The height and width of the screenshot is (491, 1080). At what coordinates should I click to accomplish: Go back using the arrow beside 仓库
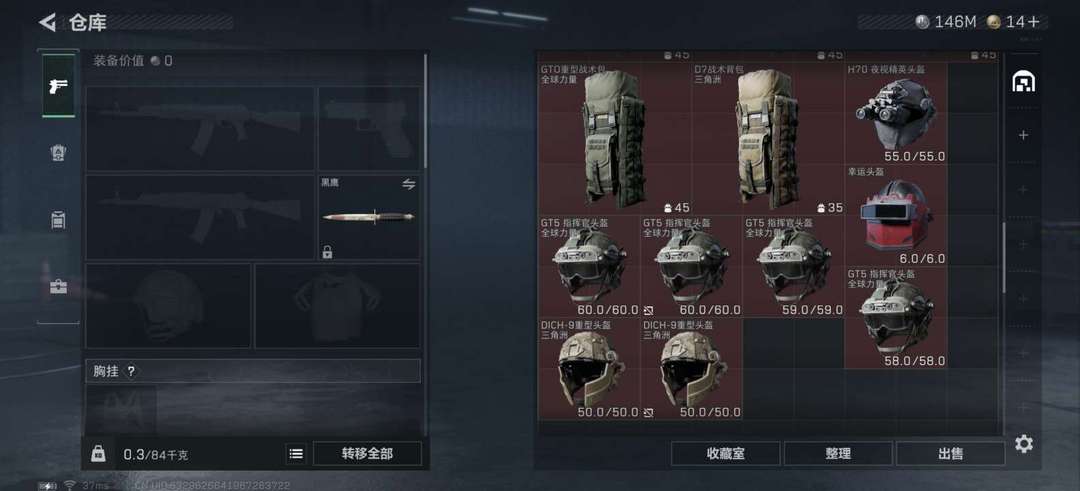pos(48,22)
